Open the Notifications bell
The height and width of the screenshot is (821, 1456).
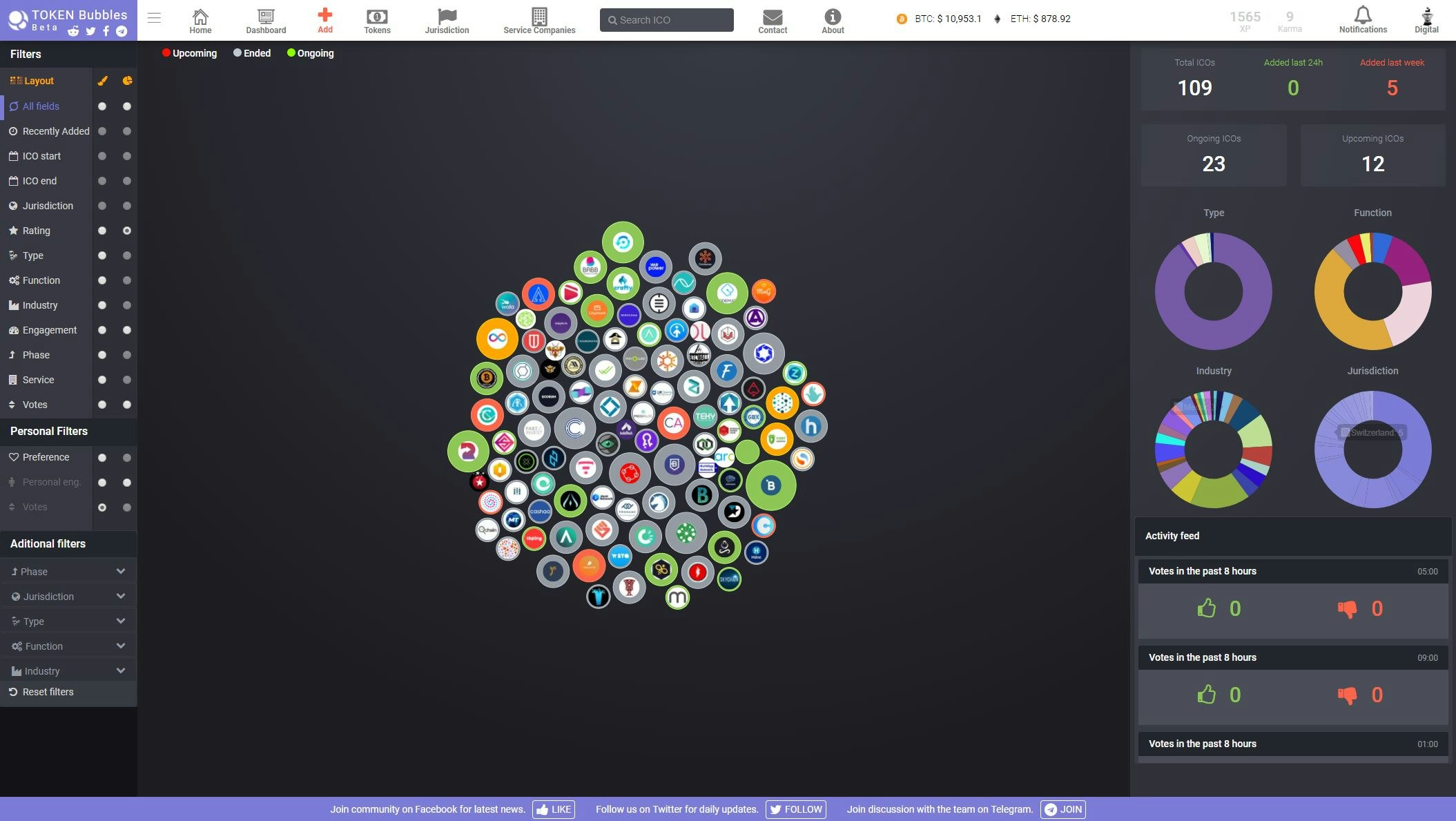tap(1362, 17)
